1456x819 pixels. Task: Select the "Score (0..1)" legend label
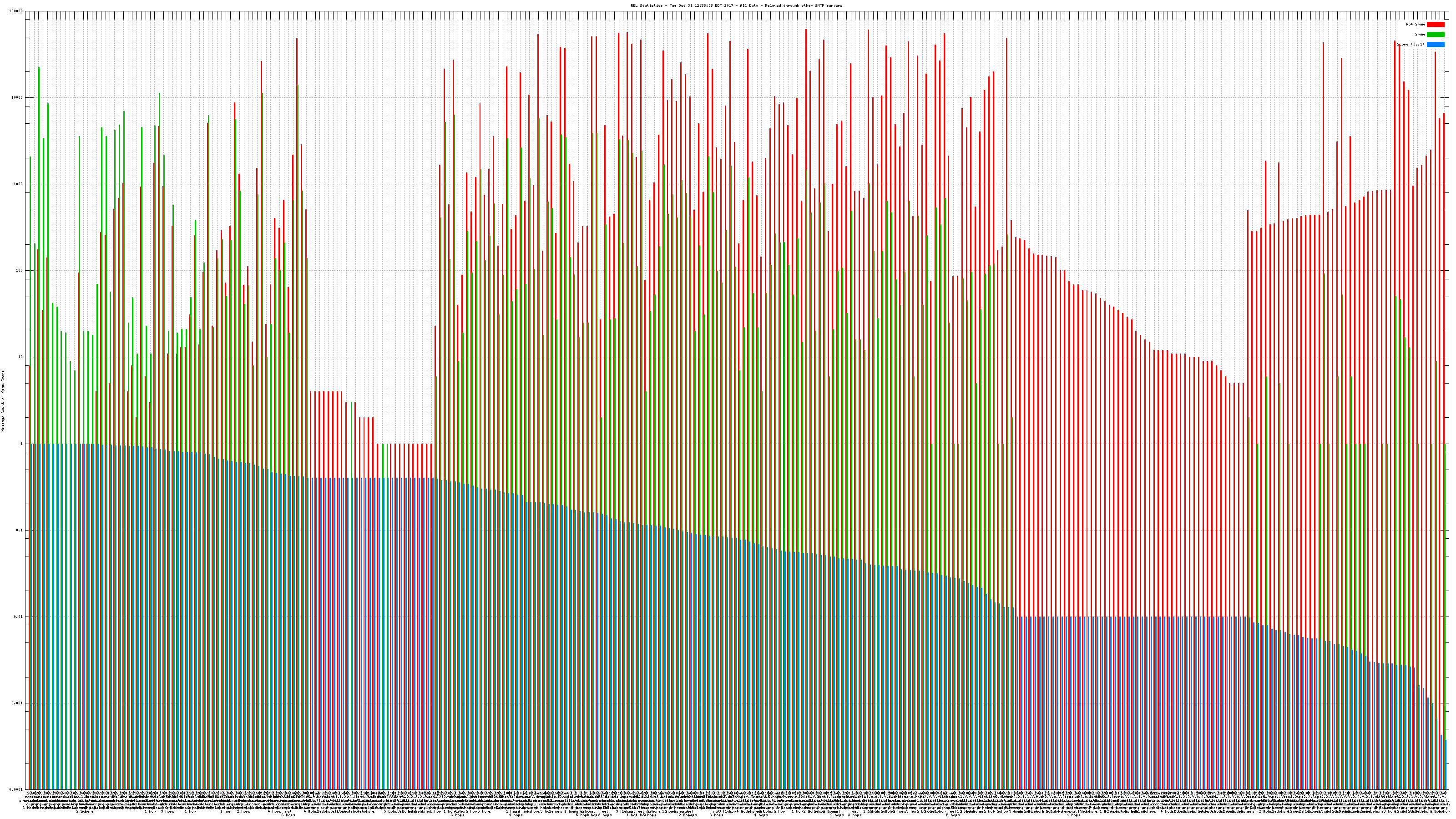click(1410, 44)
